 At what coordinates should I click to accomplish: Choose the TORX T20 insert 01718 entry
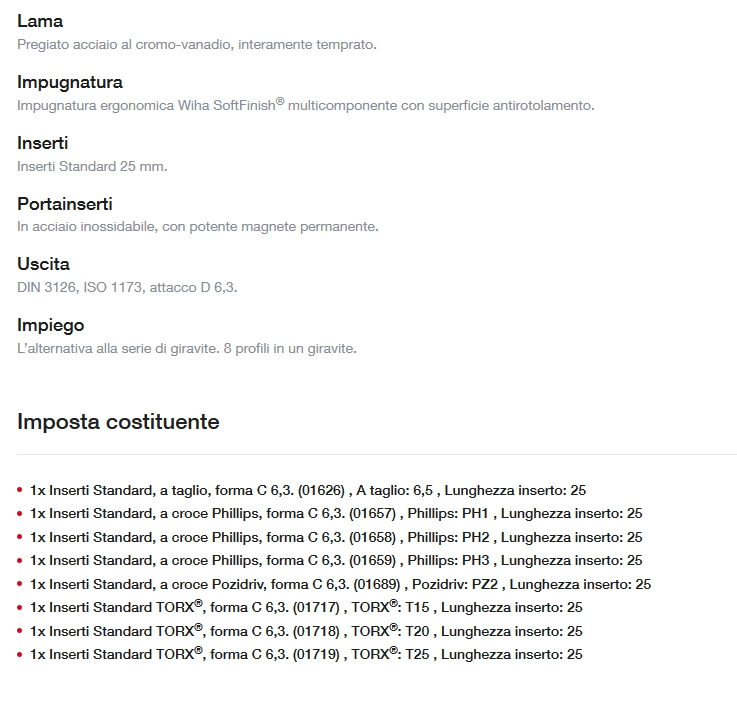[x=305, y=631]
